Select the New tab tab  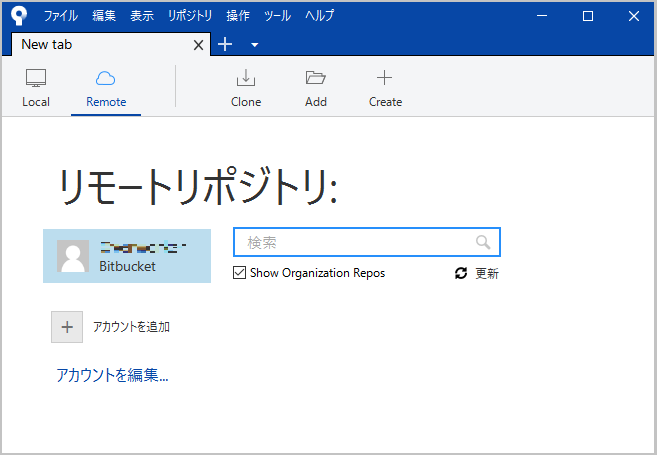point(111,44)
